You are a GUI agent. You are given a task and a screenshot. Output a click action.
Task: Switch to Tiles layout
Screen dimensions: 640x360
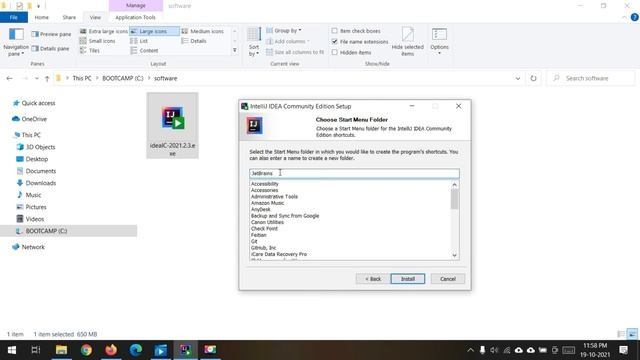[x=90, y=51]
